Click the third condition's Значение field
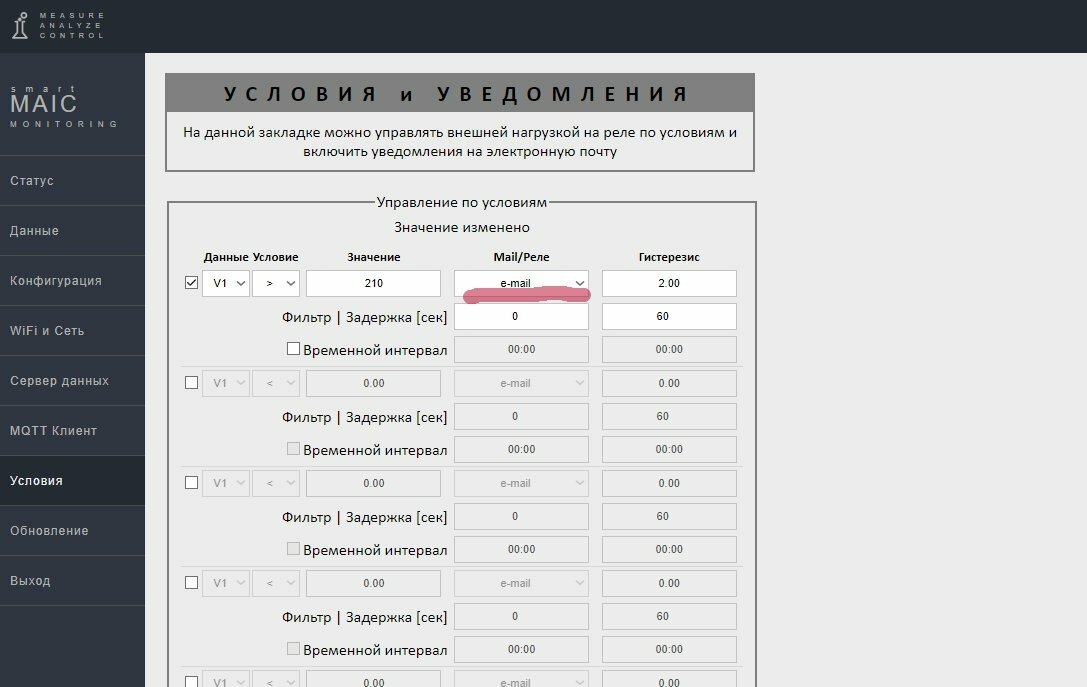This screenshot has height=687, width=1087. pyautogui.click(x=374, y=482)
